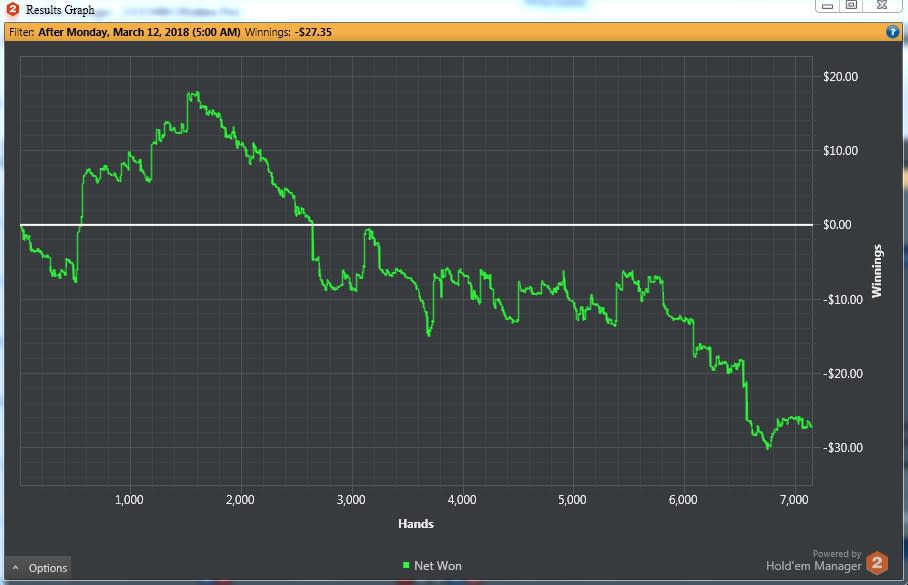Click the Powered by Hold'em Manager text
The image size is (908, 585).
(x=814, y=561)
